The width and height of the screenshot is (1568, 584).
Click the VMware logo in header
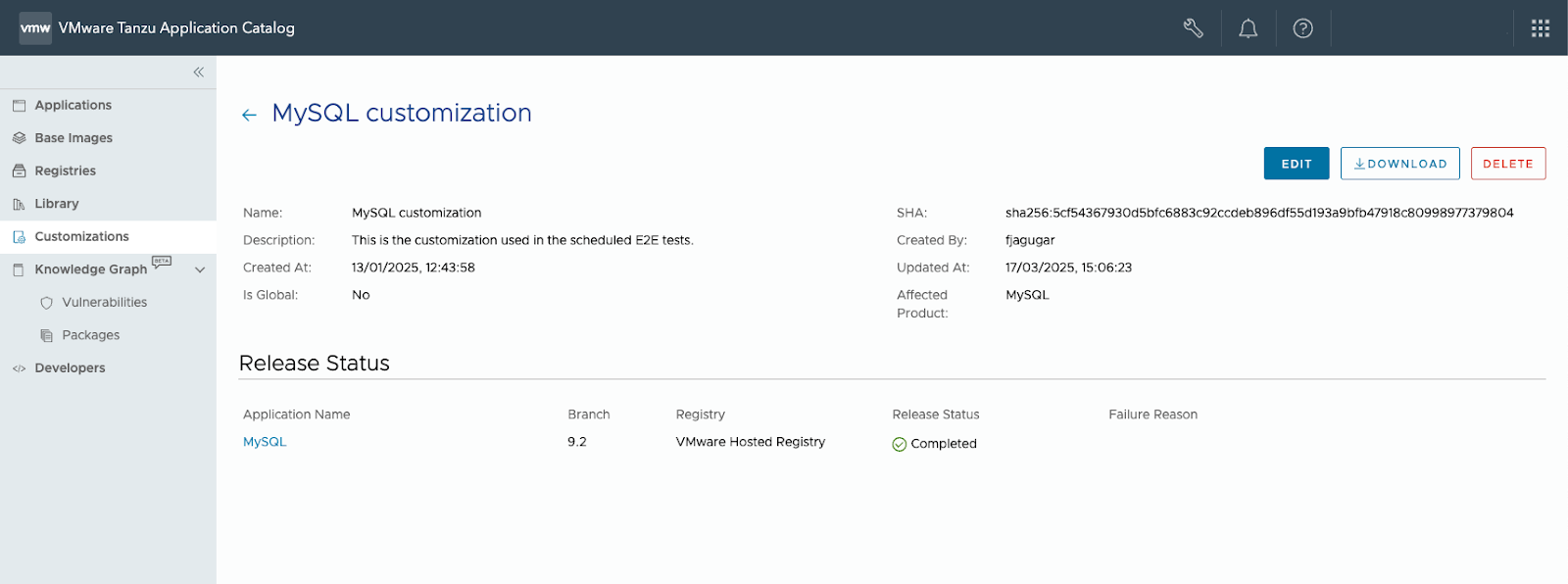point(35,27)
